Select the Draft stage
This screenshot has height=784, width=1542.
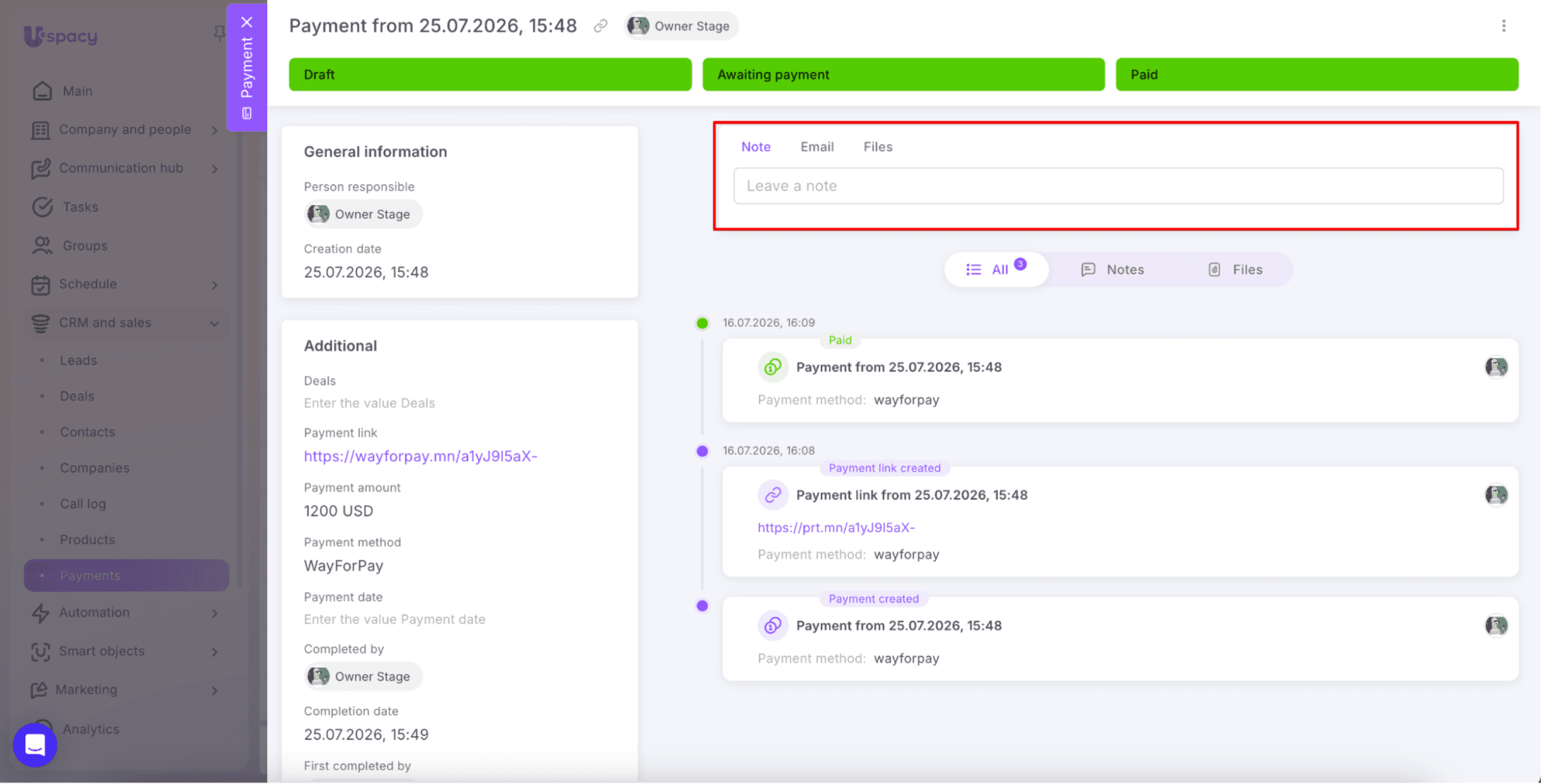point(490,74)
